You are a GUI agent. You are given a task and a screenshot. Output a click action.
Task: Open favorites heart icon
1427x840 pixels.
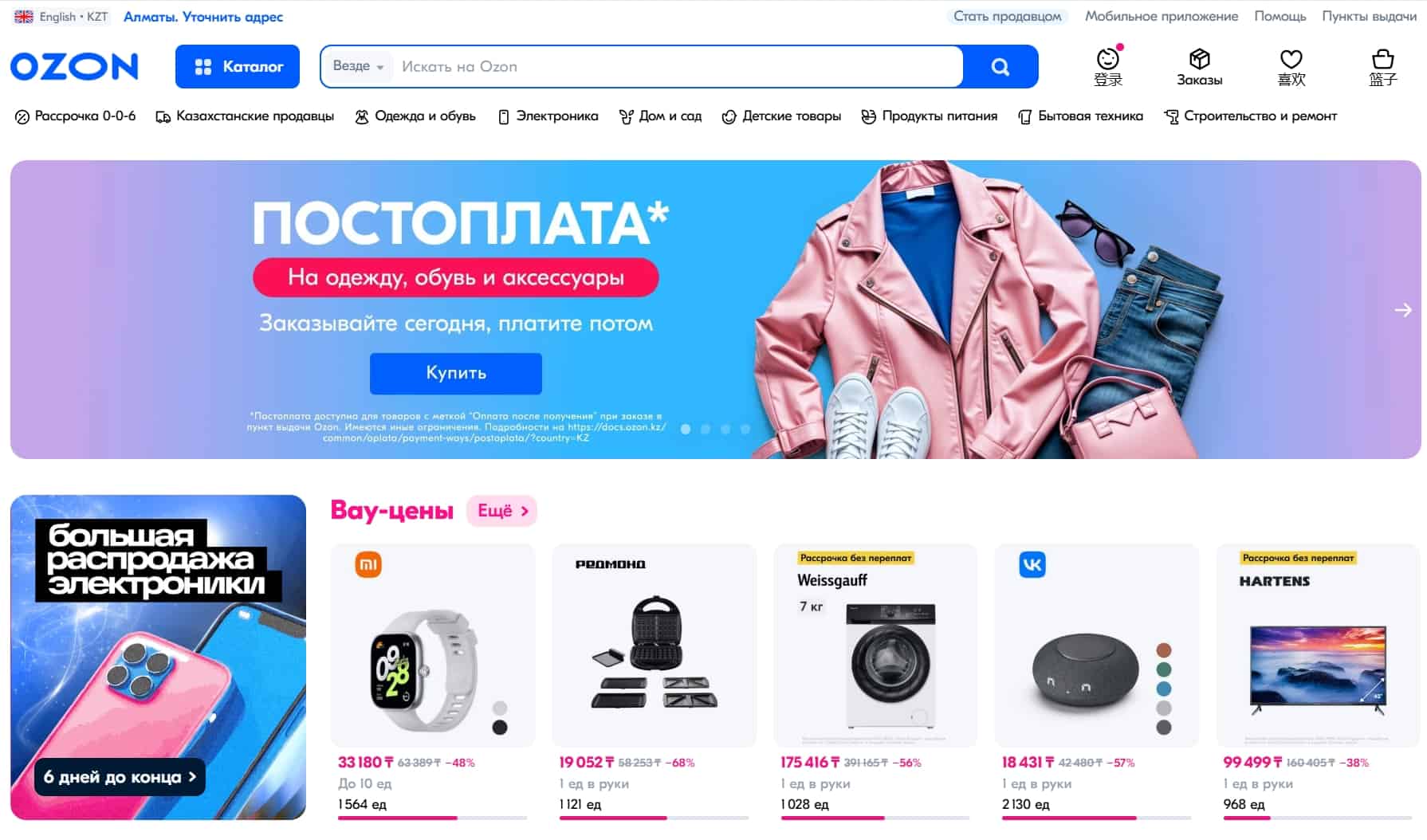(x=1291, y=59)
